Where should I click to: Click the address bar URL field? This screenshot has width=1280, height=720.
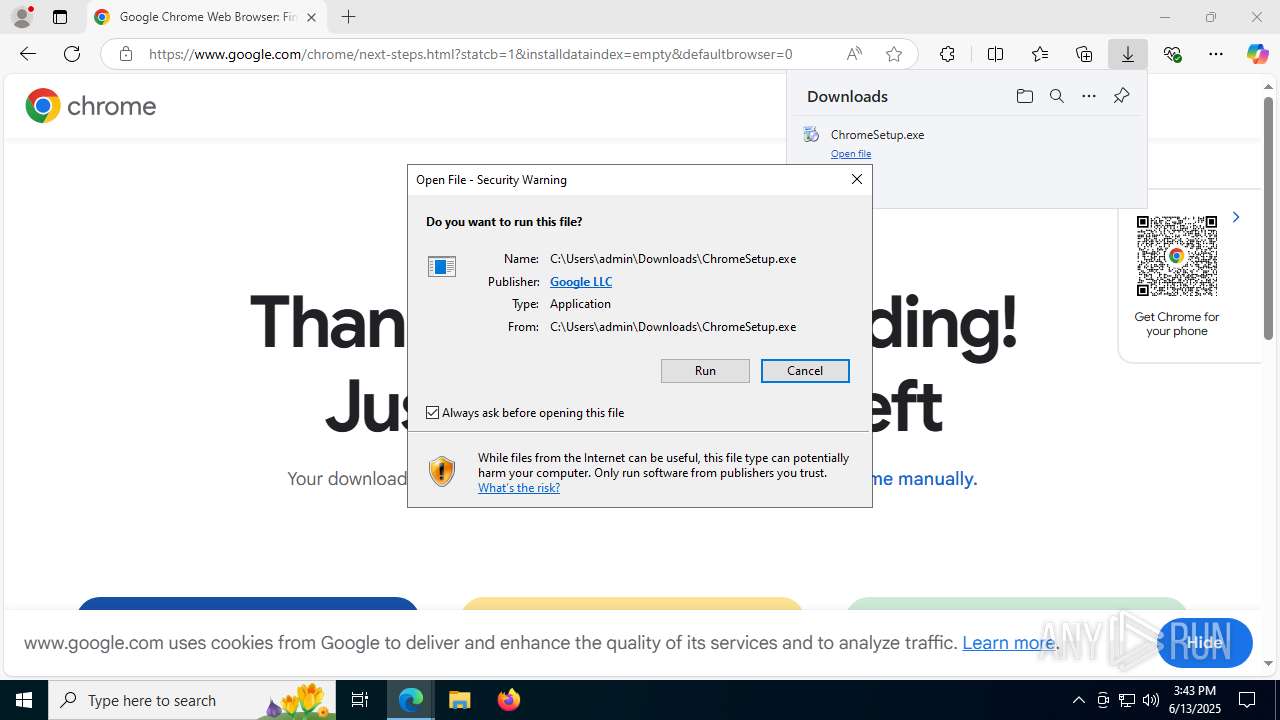(x=470, y=54)
